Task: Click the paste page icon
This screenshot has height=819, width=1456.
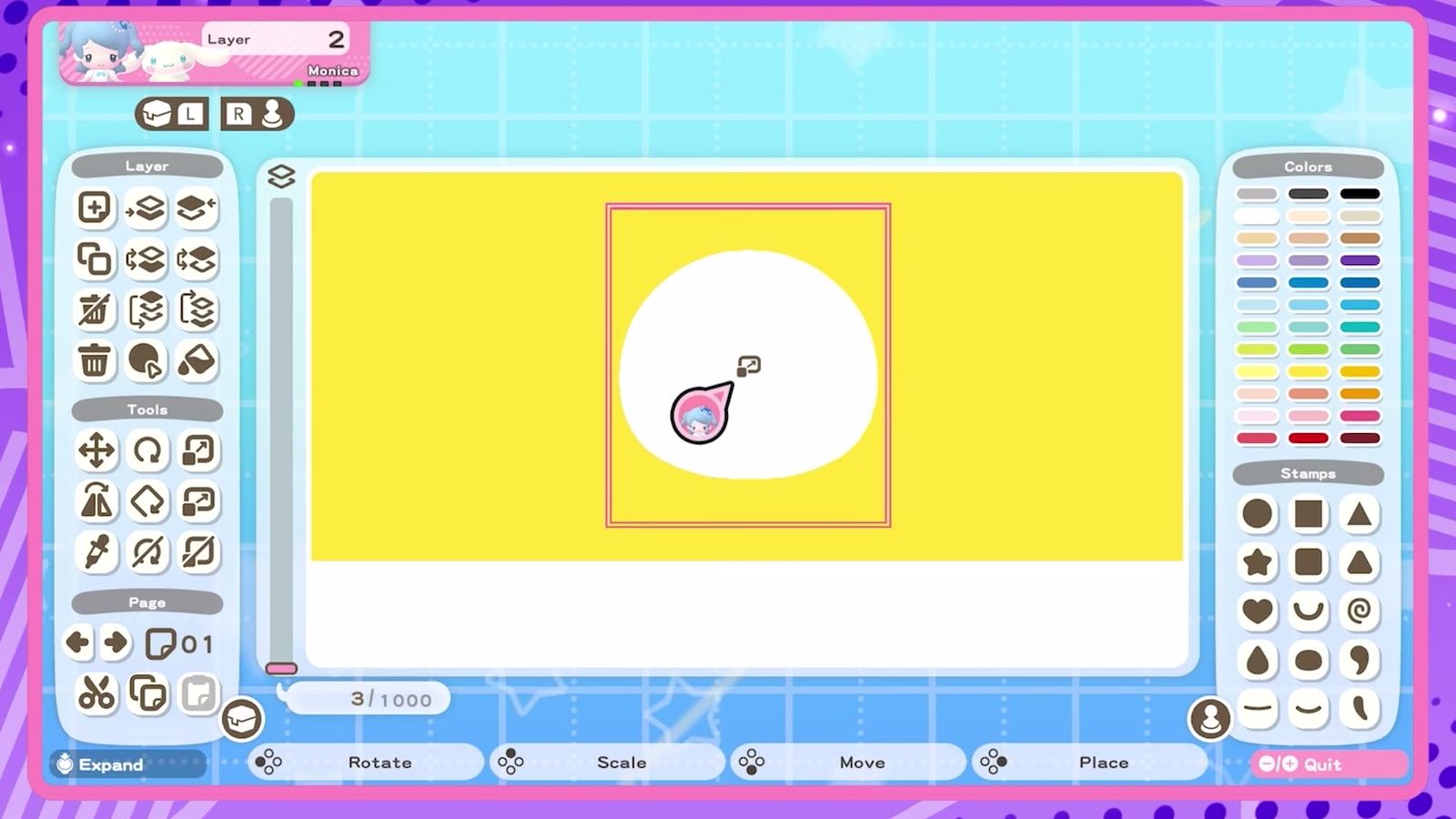Action: [198, 693]
